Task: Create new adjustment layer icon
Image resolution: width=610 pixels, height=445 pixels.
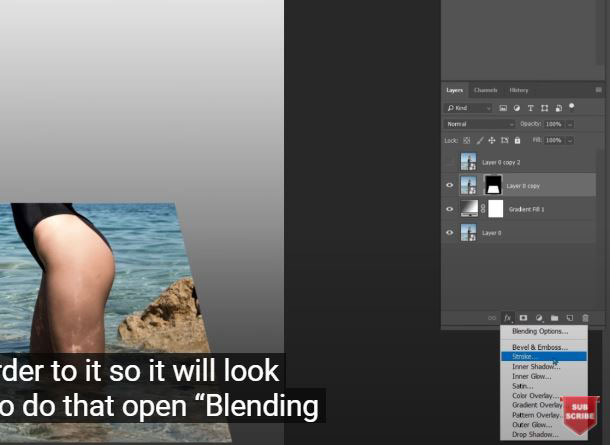Action: pyautogui.click(x=539, y=318)
